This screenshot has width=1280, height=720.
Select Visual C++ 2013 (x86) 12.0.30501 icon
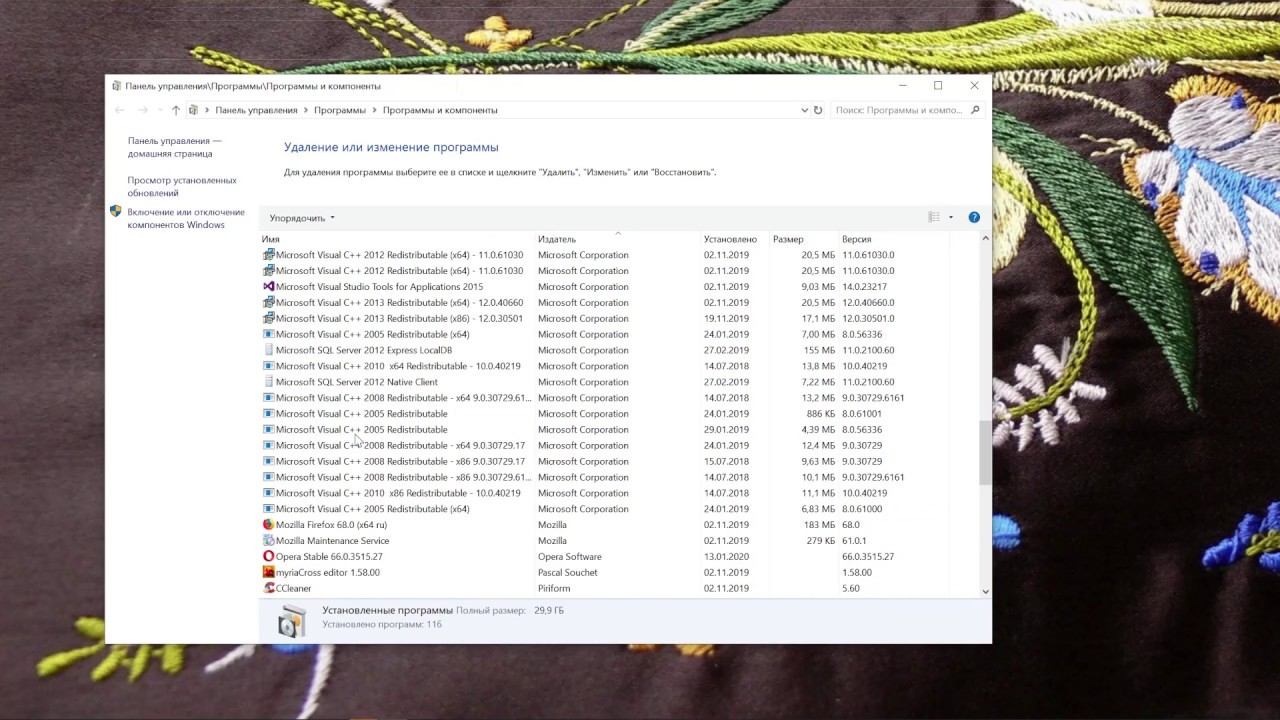point(268,319)
